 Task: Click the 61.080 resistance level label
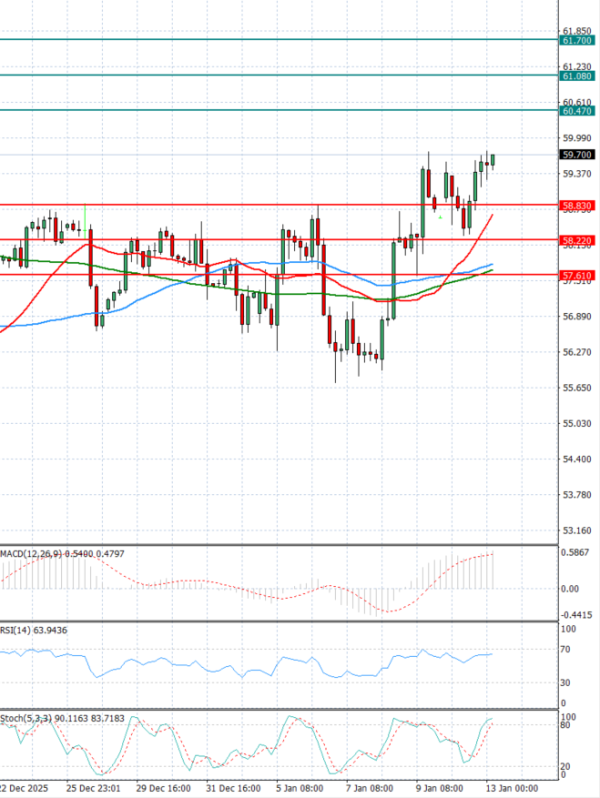(x=577, y=76)
